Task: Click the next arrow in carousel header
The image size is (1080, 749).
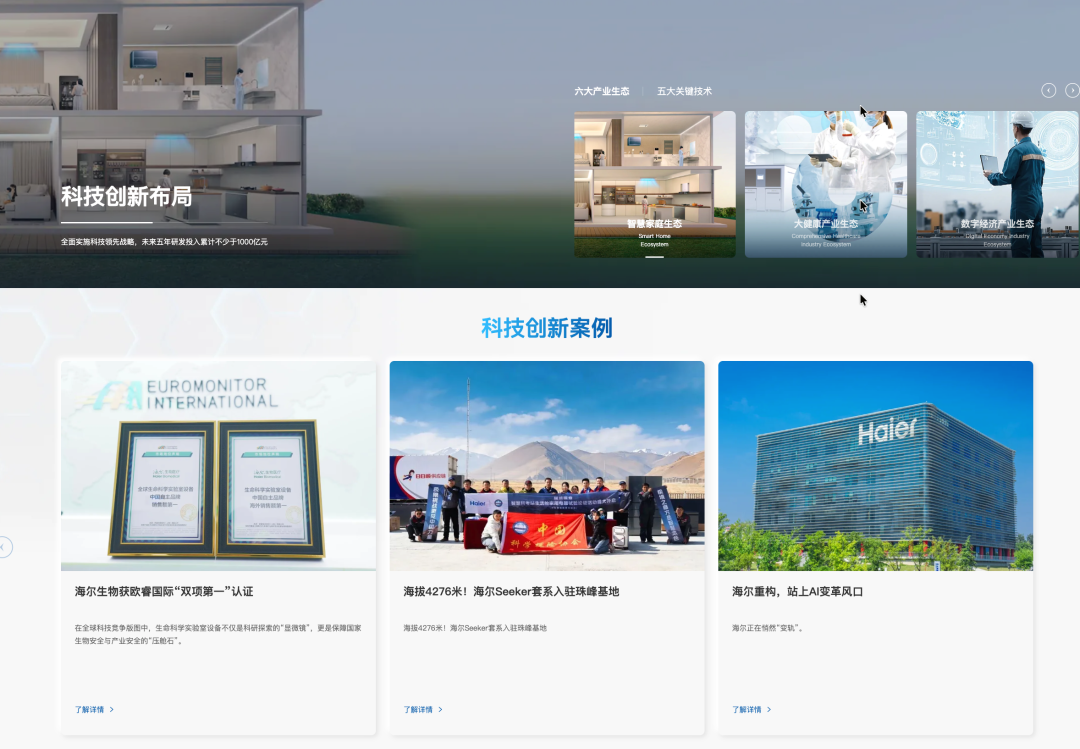Action: 1072,90
